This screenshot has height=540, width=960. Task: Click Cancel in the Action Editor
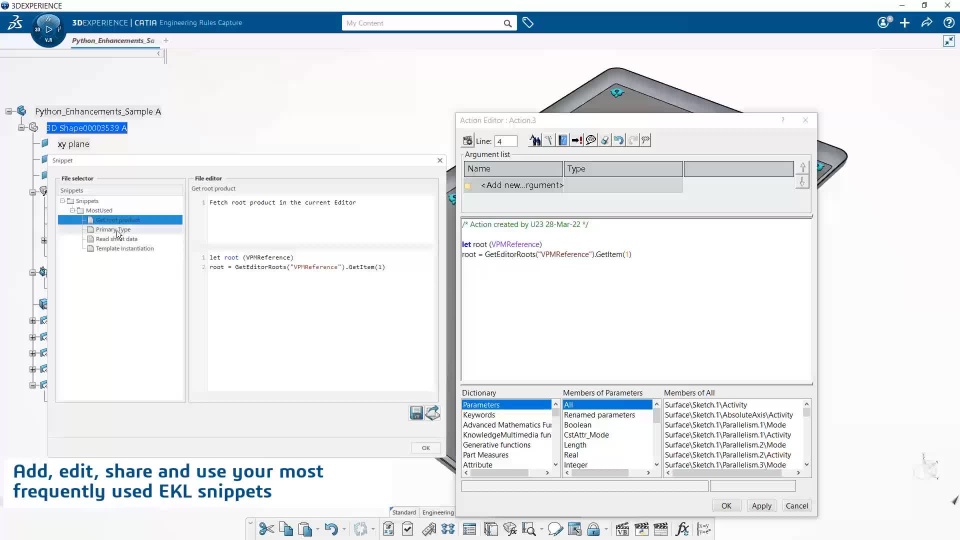pos(797,506)
